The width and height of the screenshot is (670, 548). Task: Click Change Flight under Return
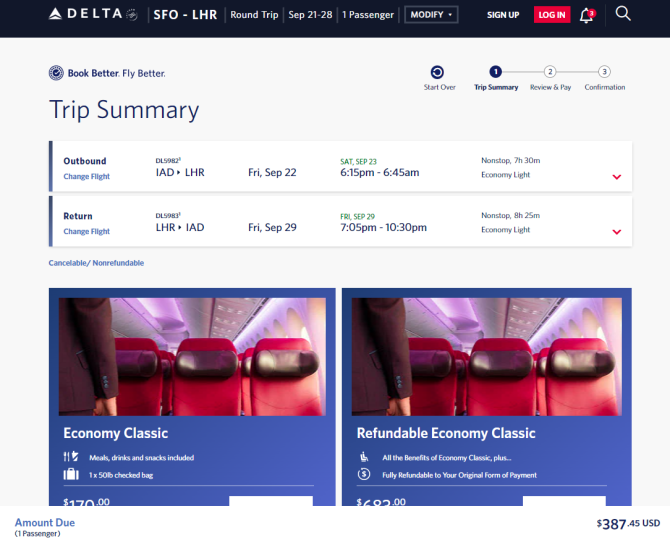tap(86, 231)
